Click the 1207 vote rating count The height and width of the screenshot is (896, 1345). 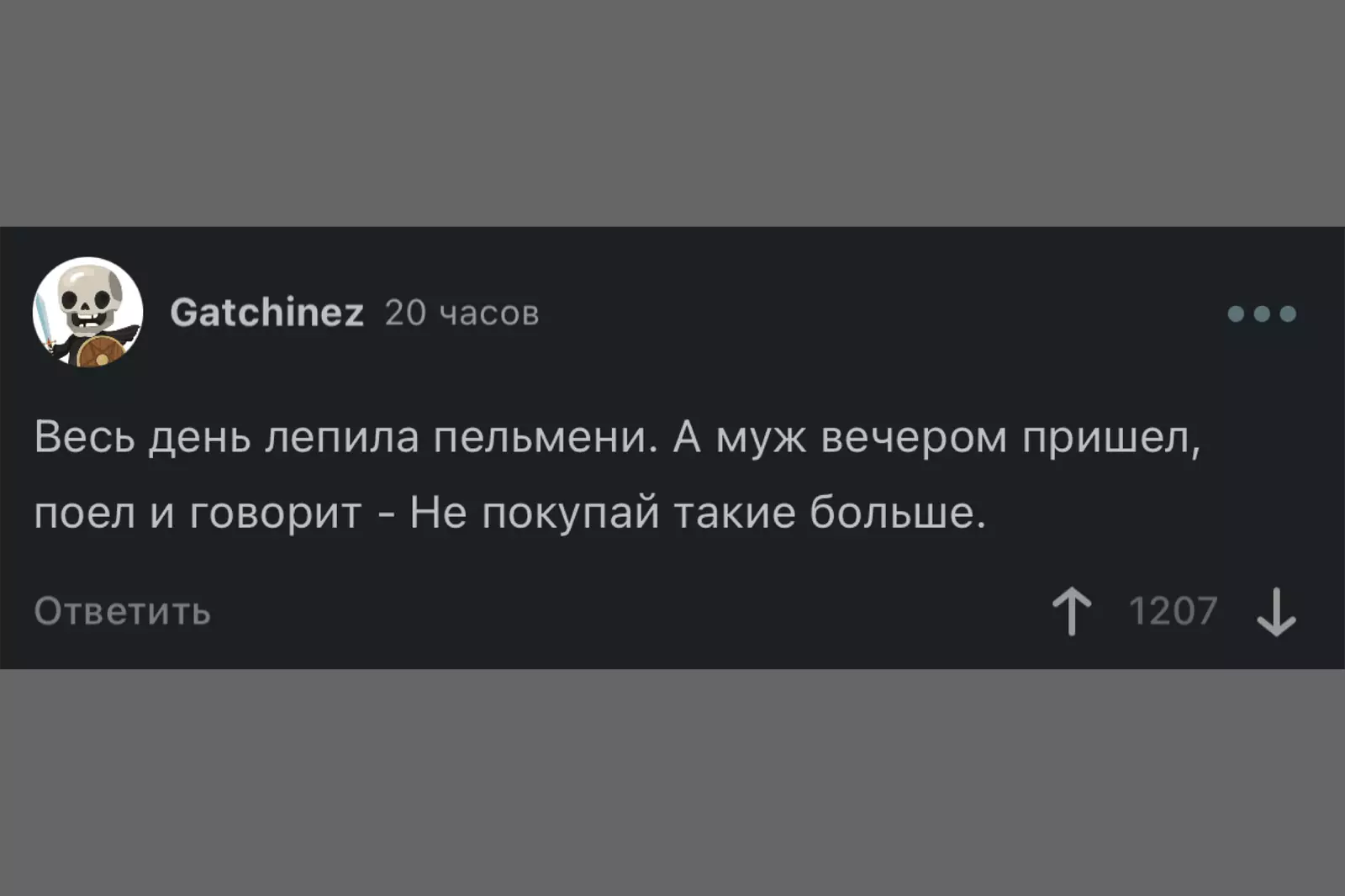point(1173,611)
